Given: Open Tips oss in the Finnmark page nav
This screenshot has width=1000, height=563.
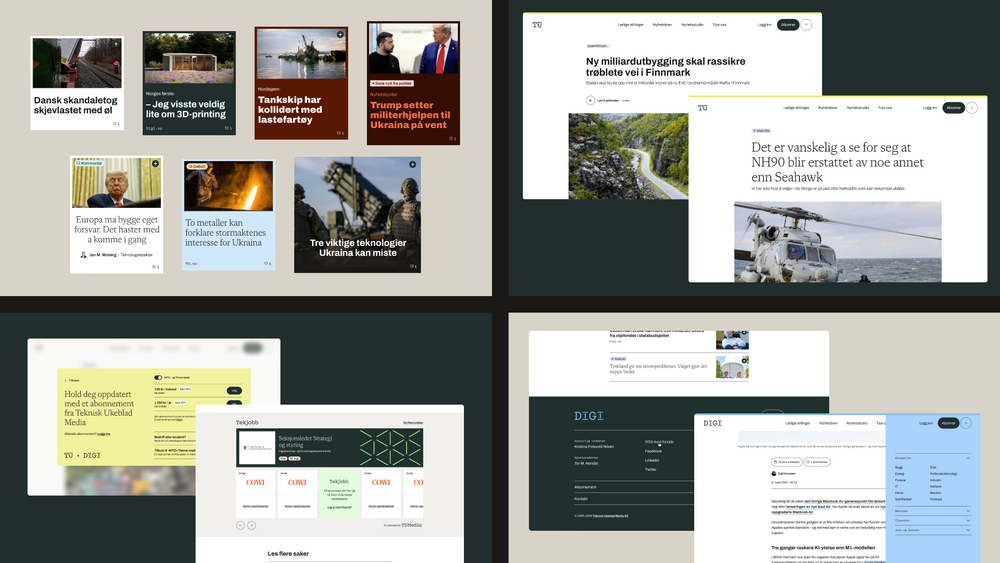Looking at the screenshot, I should [719, 25].
